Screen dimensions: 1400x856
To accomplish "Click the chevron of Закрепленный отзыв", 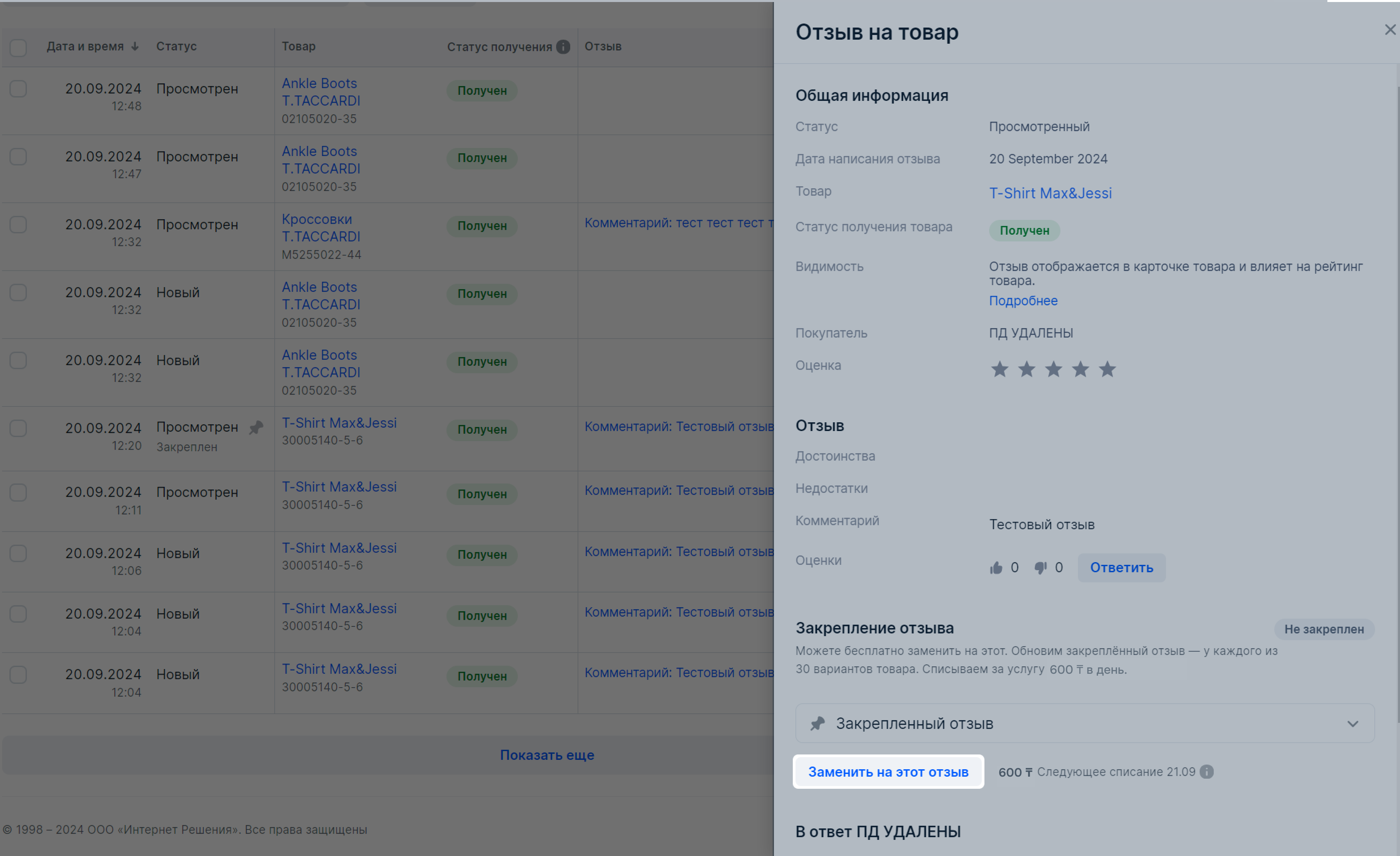I will tap(1352, 724).
